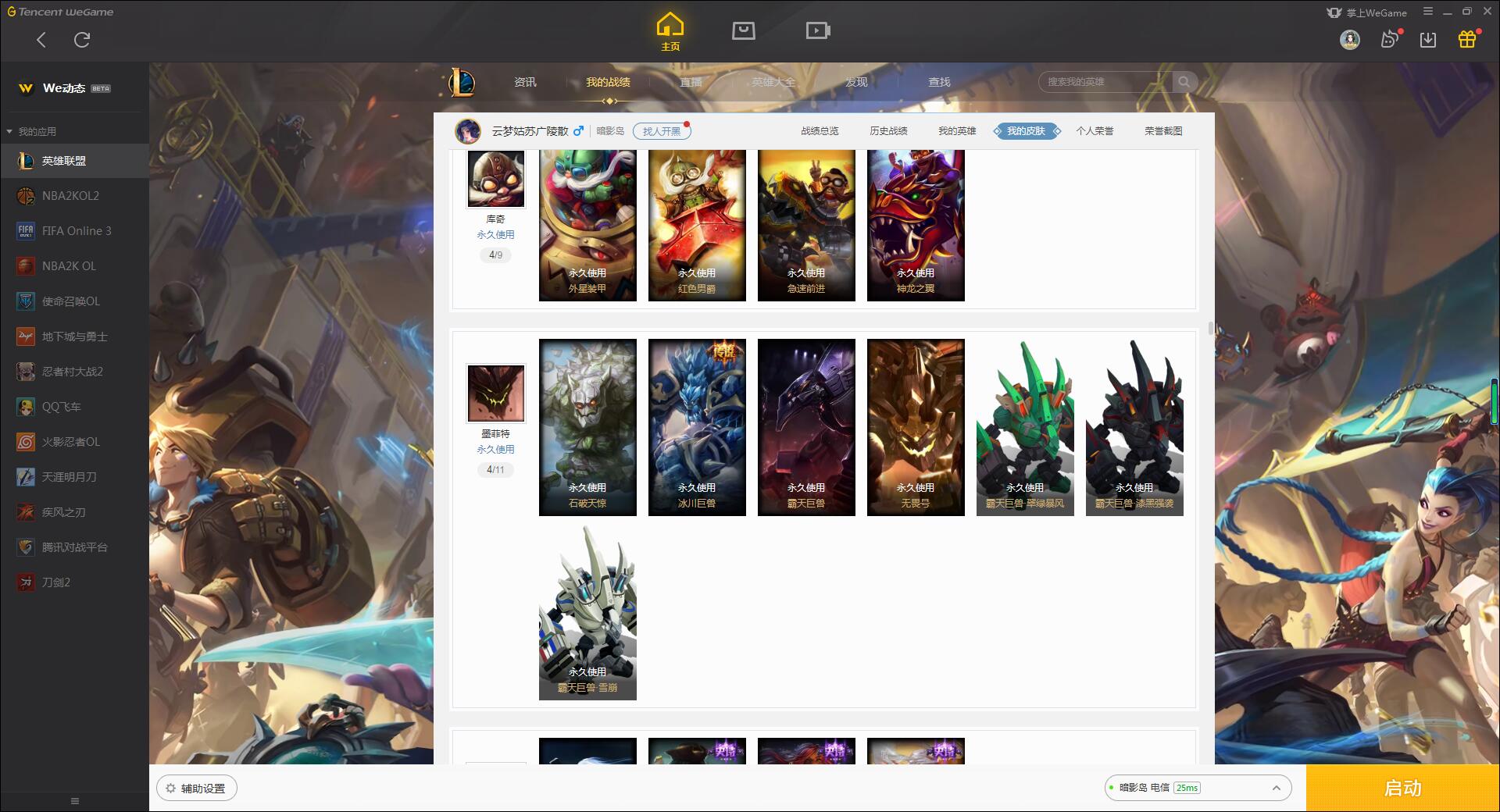Switch to 我的英雄 sub-tab
The width and height of the screenshot is (1500, 812).
pos(957,131)
